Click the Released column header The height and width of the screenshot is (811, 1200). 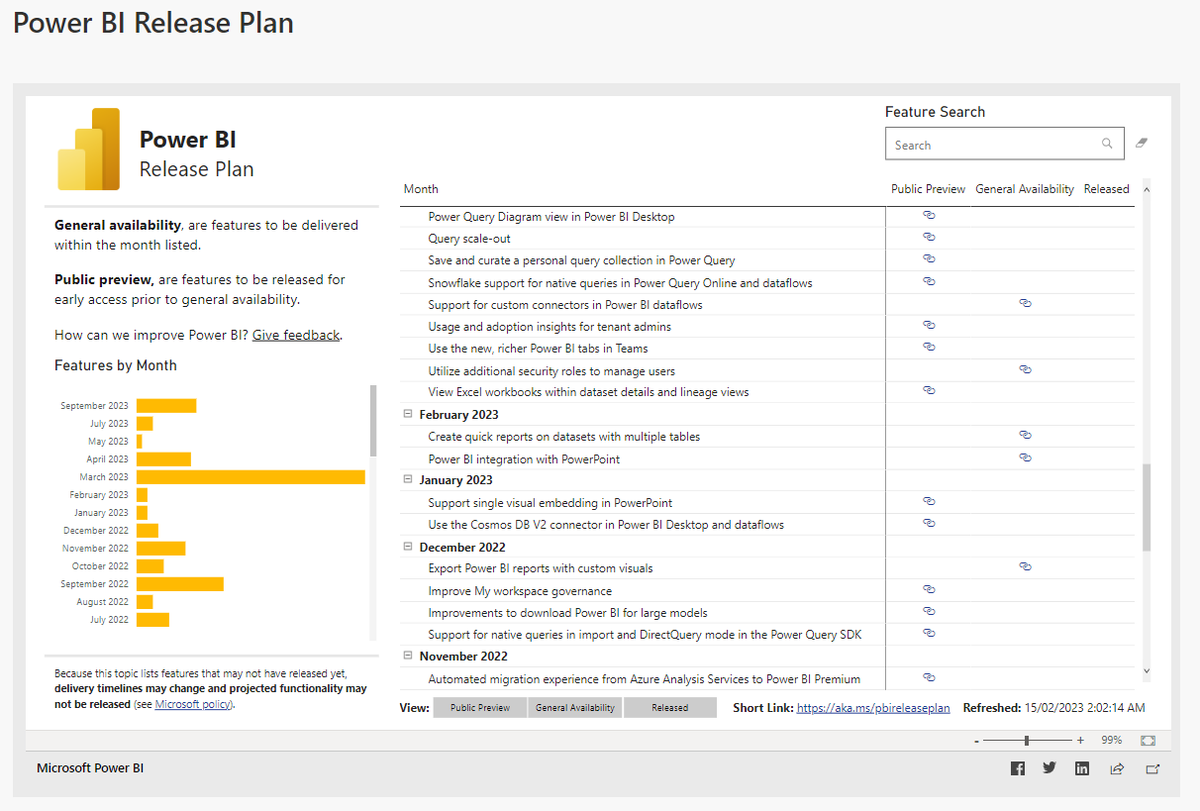1106,188
